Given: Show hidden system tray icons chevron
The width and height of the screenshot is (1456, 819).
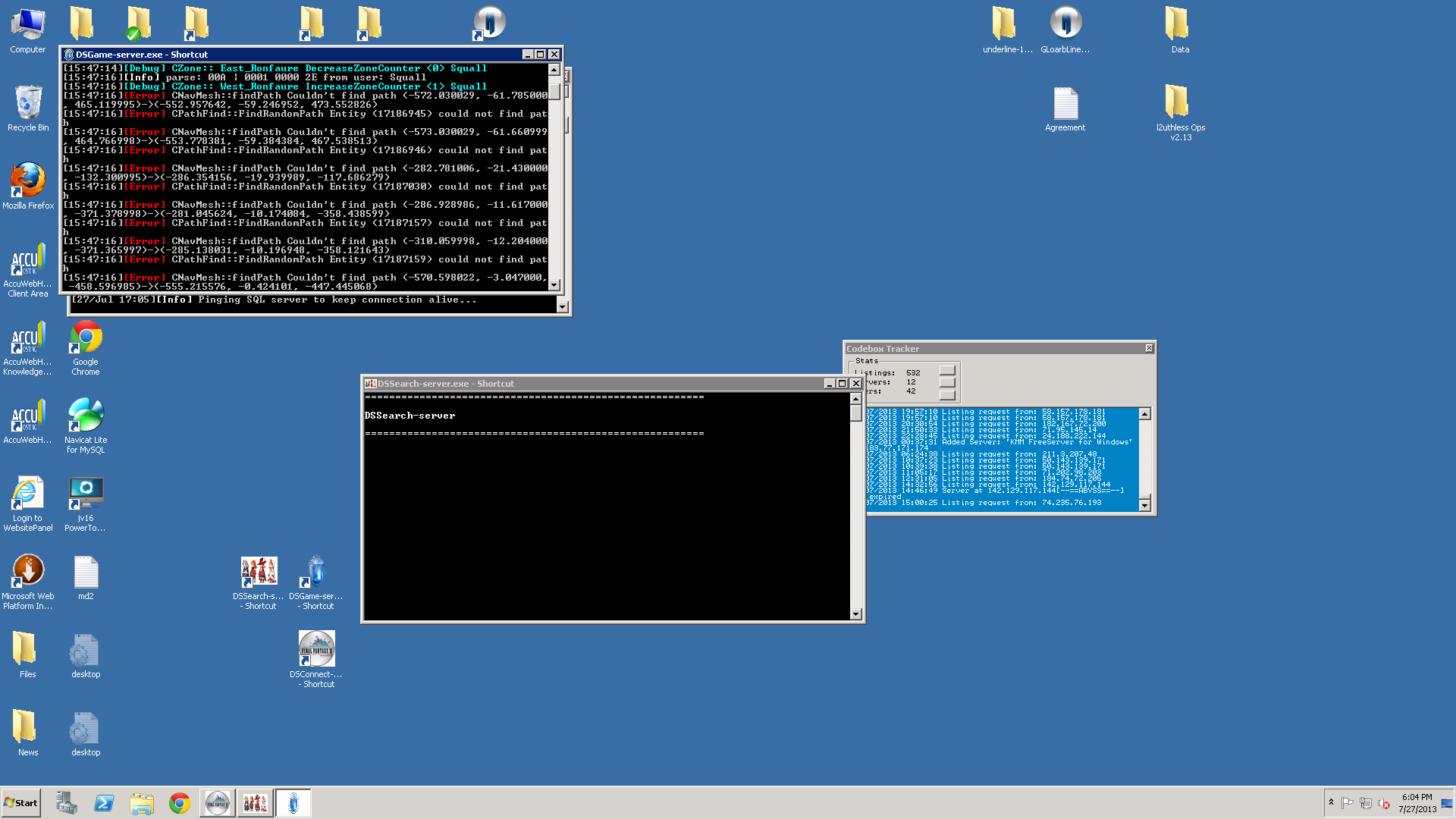Looking at the screenshot, I should (x=1331, y=802).
